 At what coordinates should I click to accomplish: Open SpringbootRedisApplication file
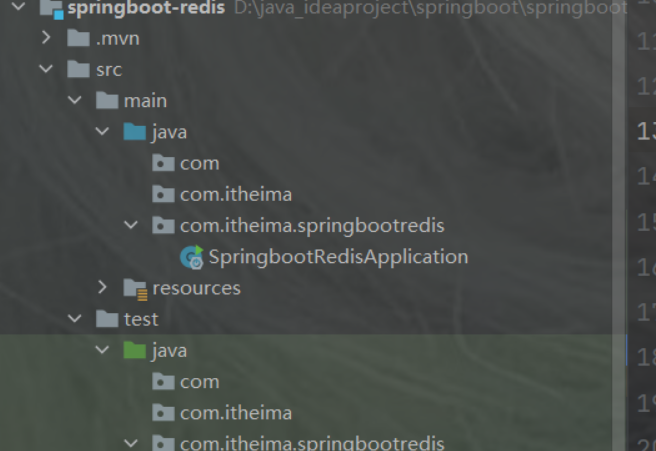[x=338, y=256]
